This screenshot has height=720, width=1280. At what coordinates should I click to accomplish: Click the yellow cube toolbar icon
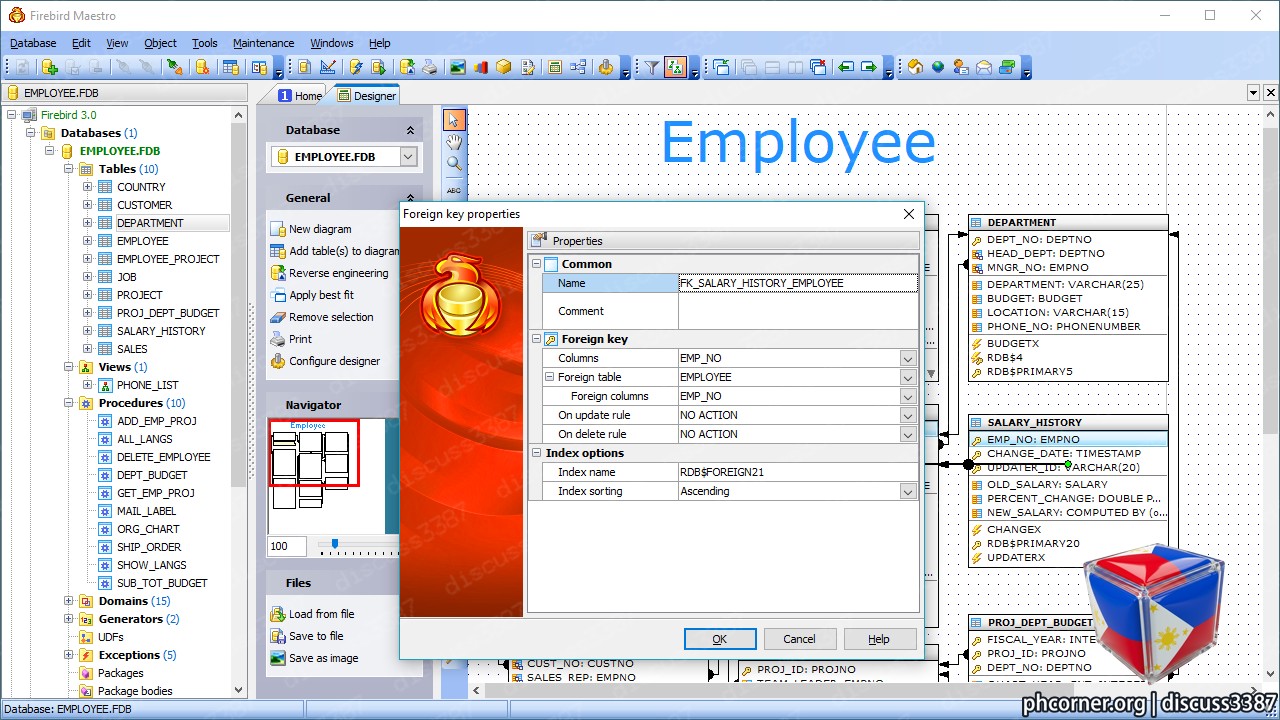504,67
